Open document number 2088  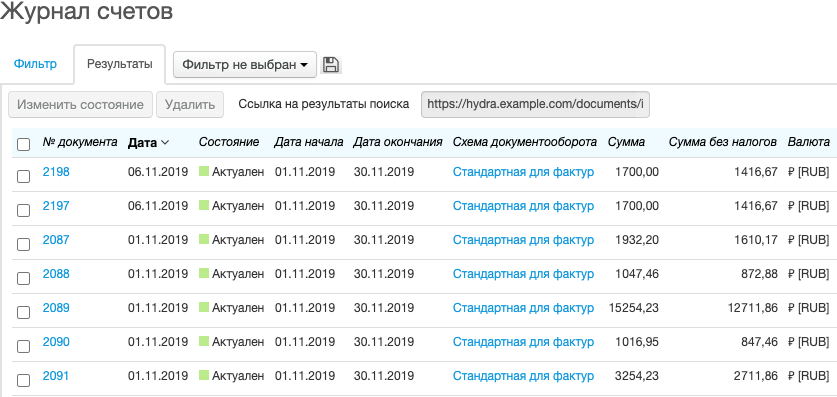tap(56, 274)
